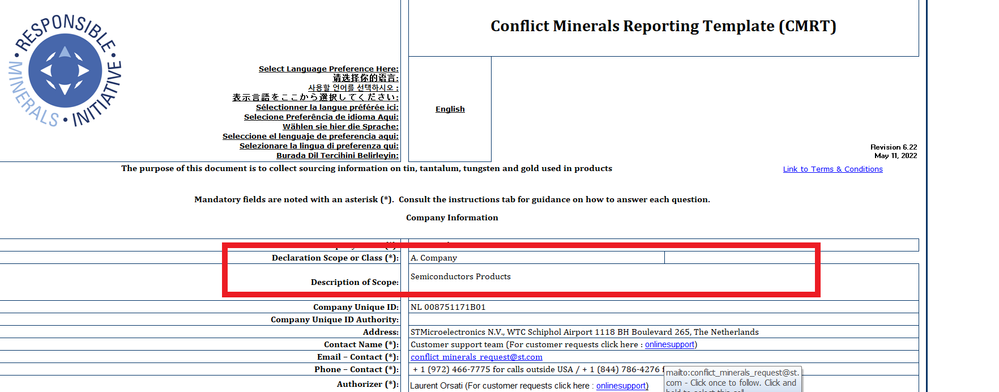Click the empty Company Unique ID Authority cell
Viewport: 999px width, 392px height.
click(663, 319)
